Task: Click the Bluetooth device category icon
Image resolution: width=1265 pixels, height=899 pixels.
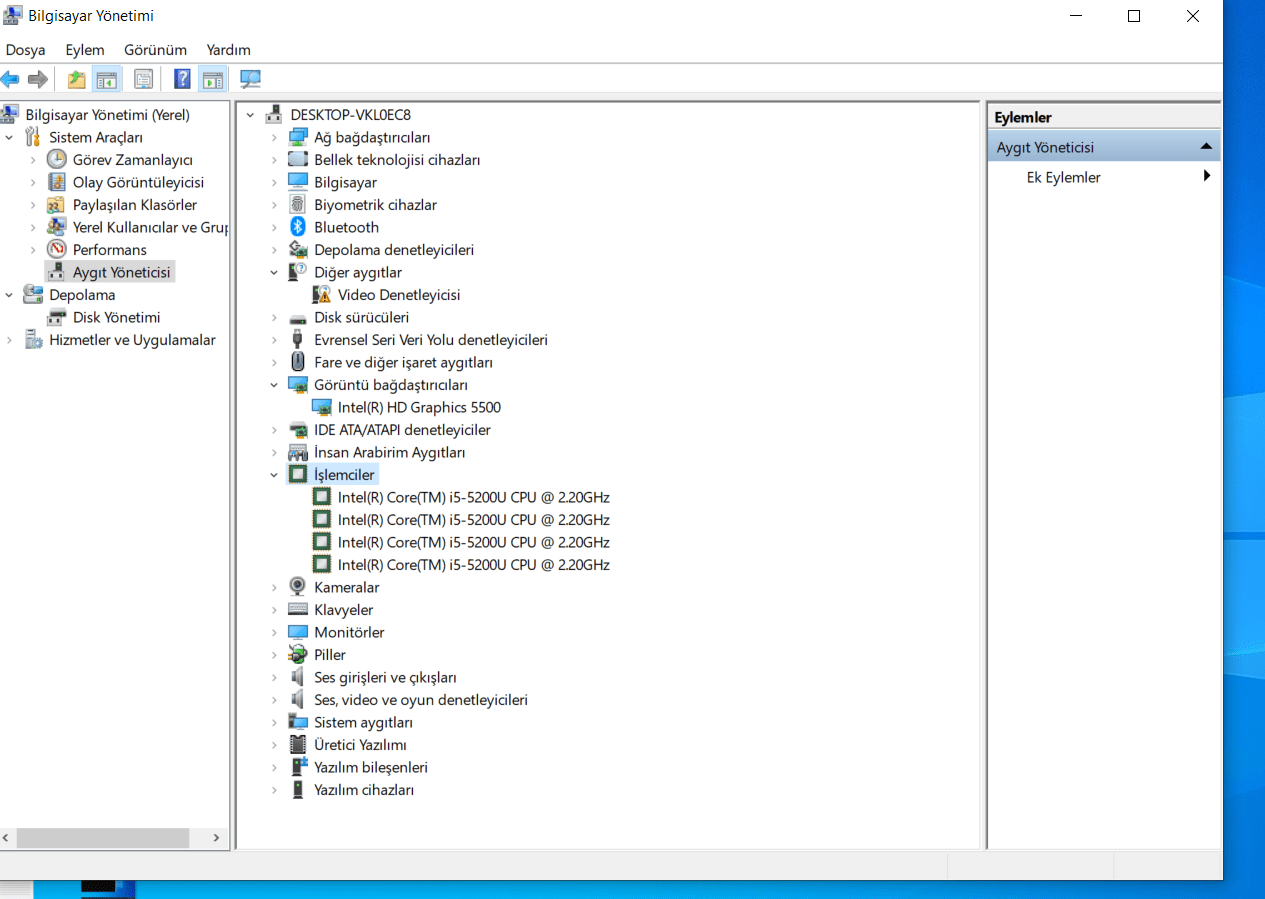Action: point(297,227)
